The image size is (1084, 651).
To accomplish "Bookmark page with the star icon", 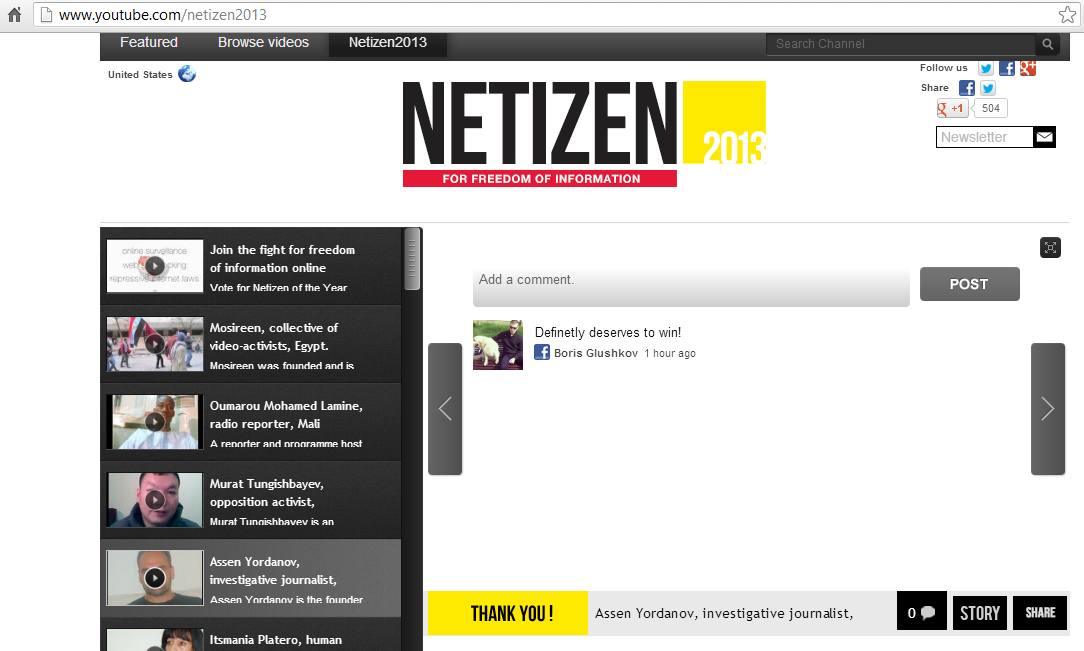I will [1067, 15].
